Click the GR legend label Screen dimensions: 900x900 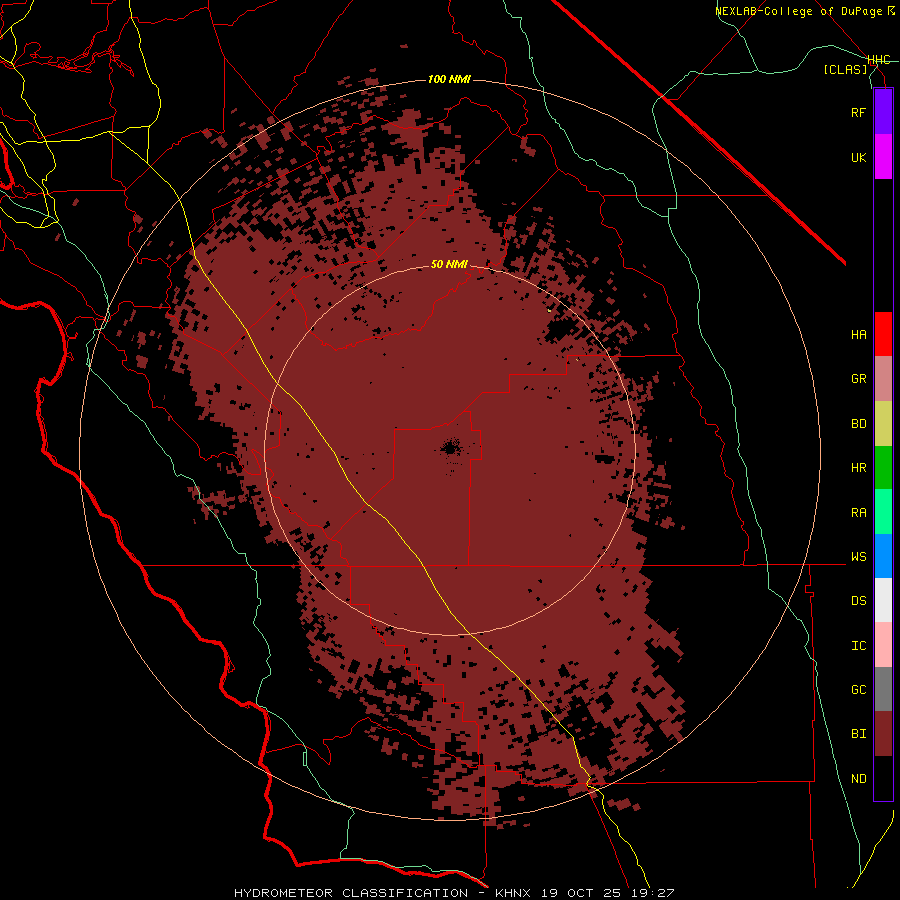[858, 379]
